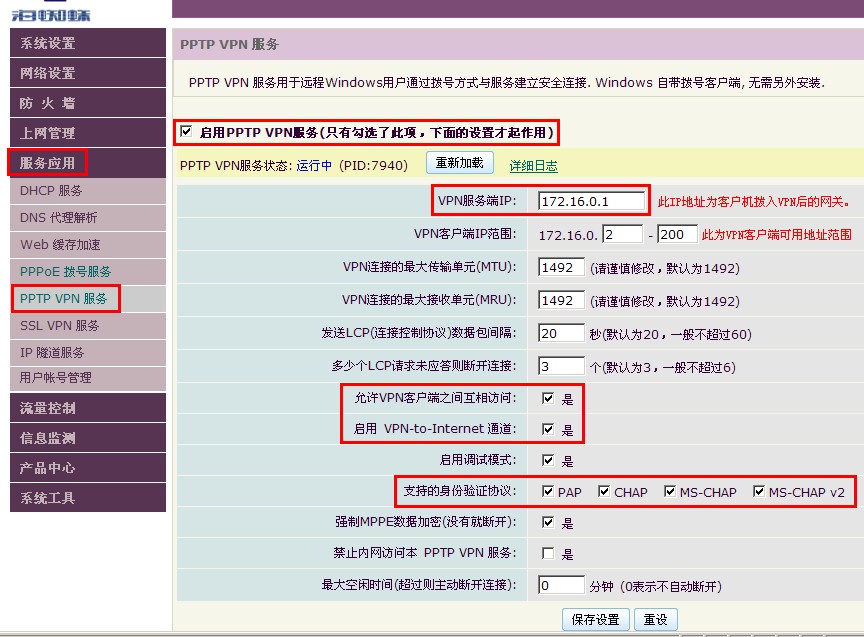Select PPTP VPN 服务 in sidebar
The height and width of the screenshot is (637, 864).
[x=88, y=299]
